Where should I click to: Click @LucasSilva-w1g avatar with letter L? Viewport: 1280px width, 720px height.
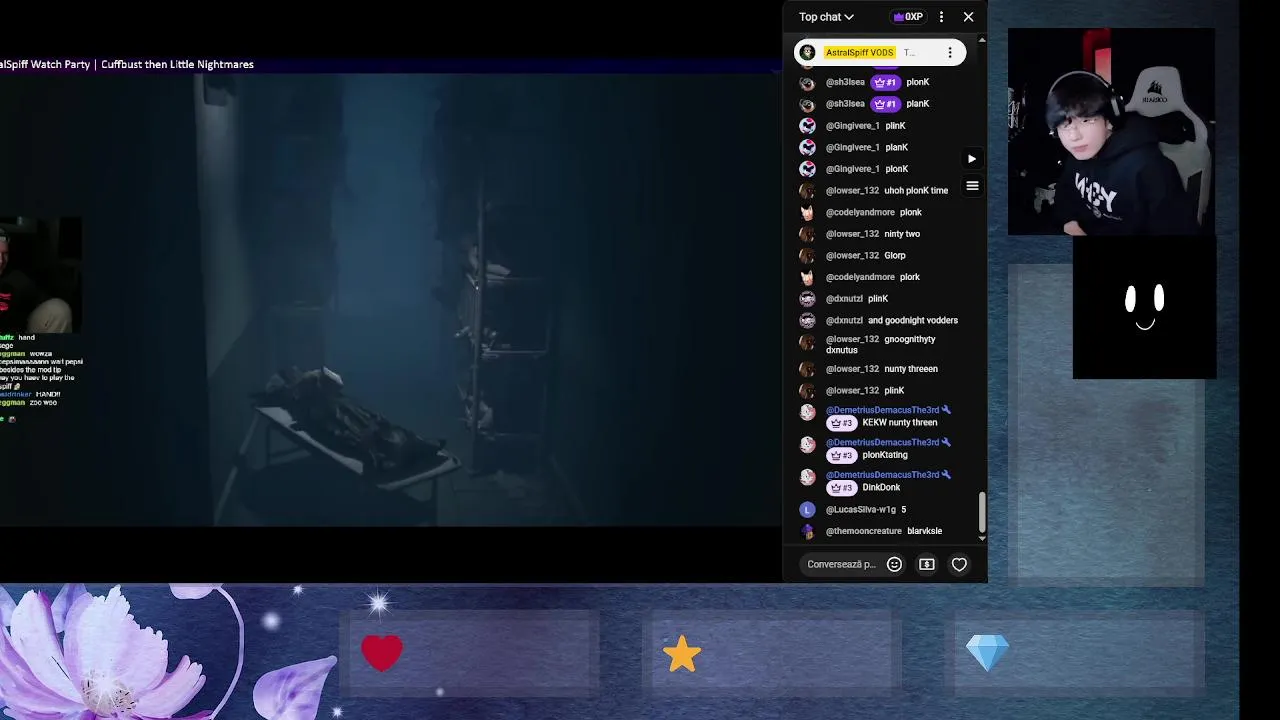coord(807,510)
